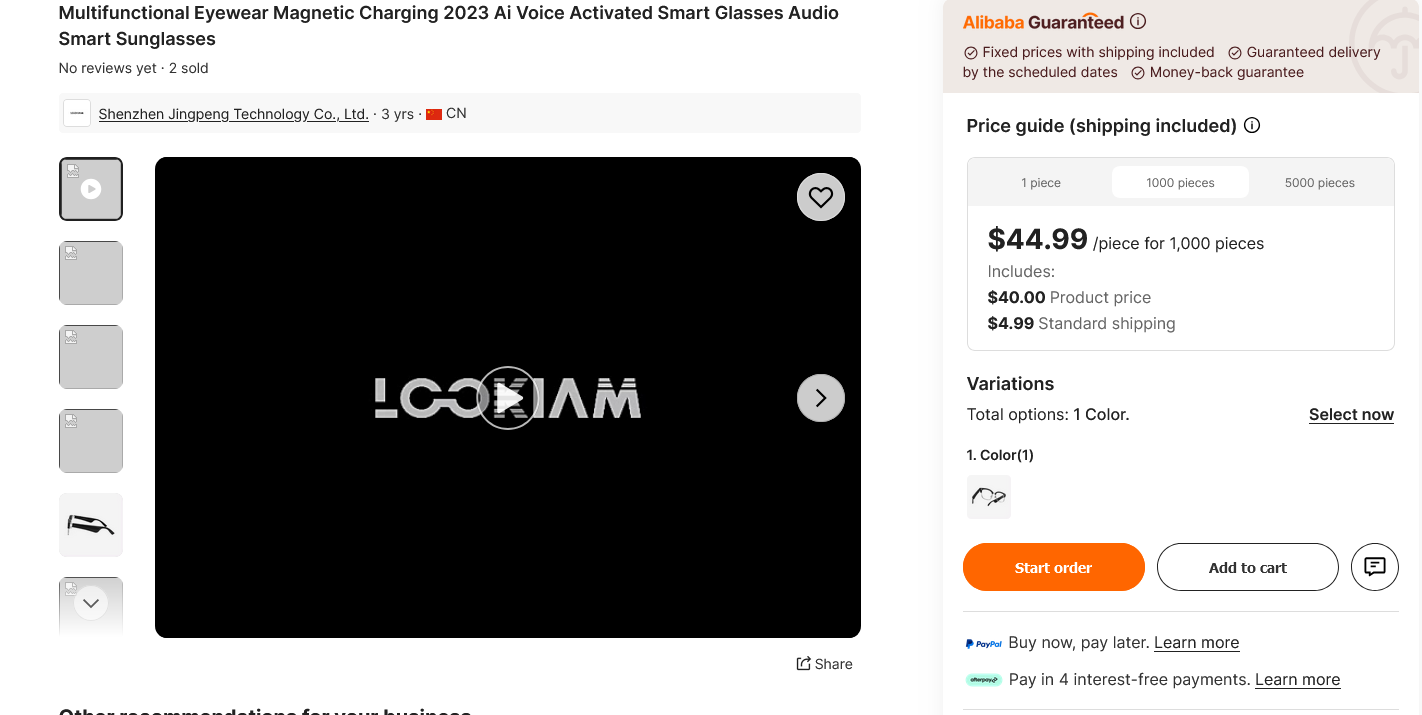This screenshot has height=715, width=1422.
Task: Click the Alibaba Guaranteed info icon
Action: click(x=1138, y=22)
